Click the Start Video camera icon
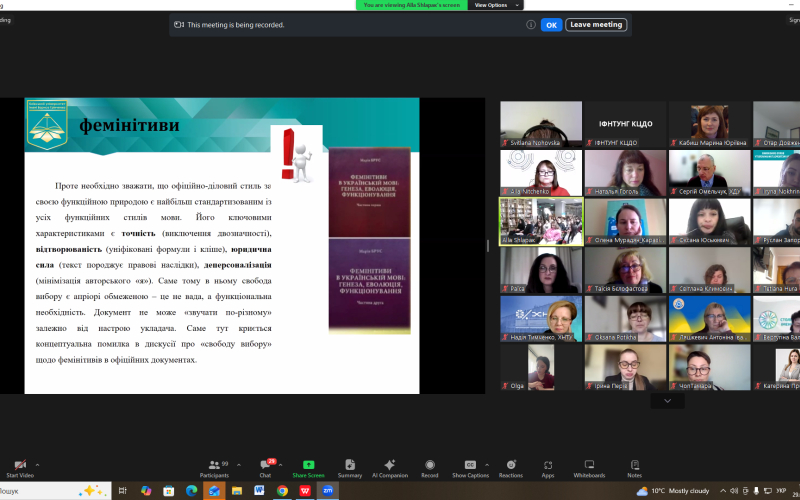Image resolution: width=800 pixels, height=500 pixels. click(20, 465)
